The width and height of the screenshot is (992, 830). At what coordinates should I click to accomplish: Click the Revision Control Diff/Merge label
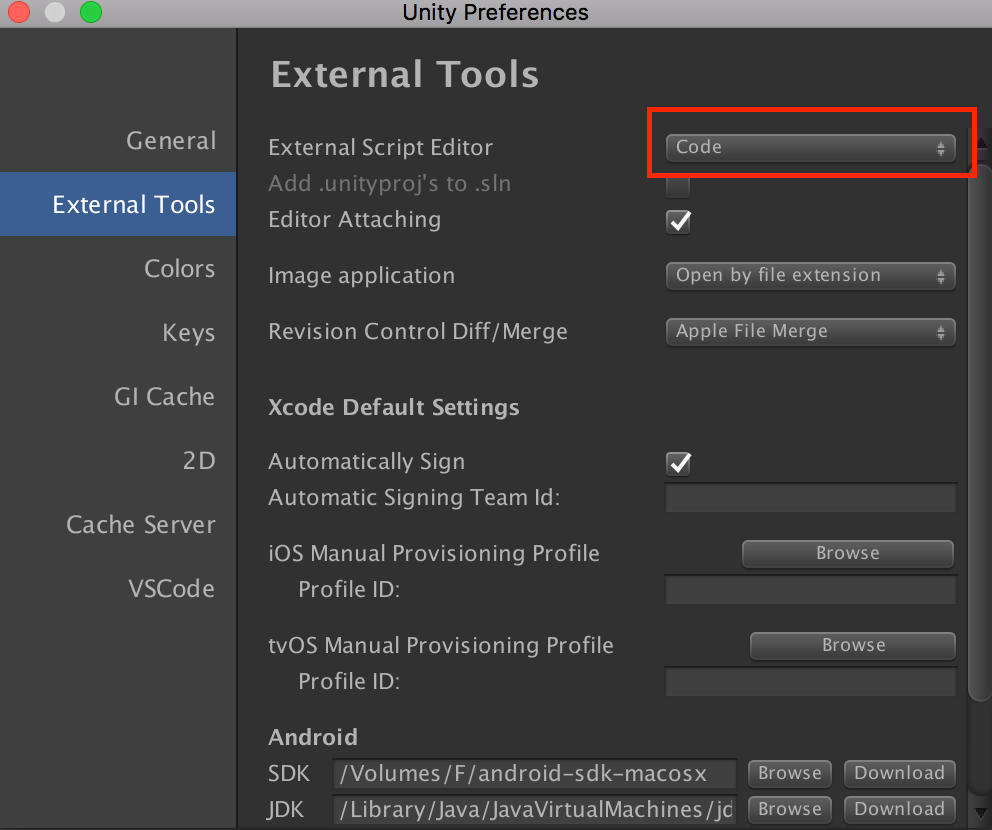pyautogui.click(x=418, y=331)
